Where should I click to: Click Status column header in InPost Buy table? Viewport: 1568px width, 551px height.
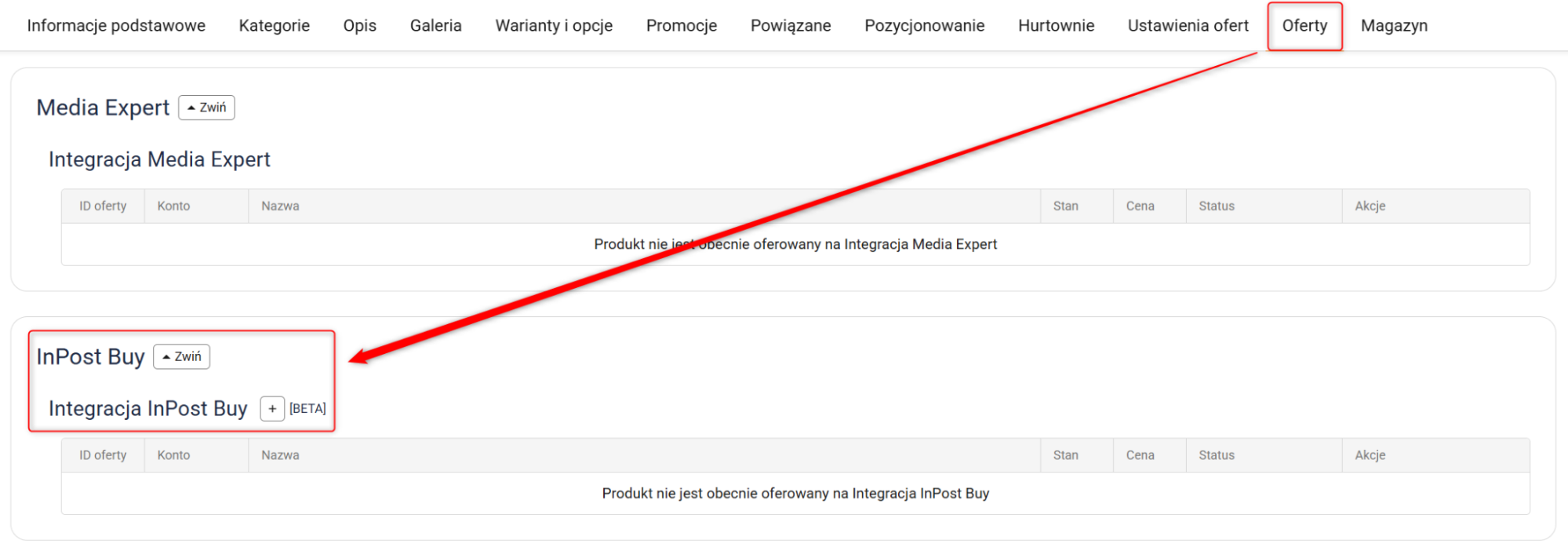click(x=1216, y=455)
